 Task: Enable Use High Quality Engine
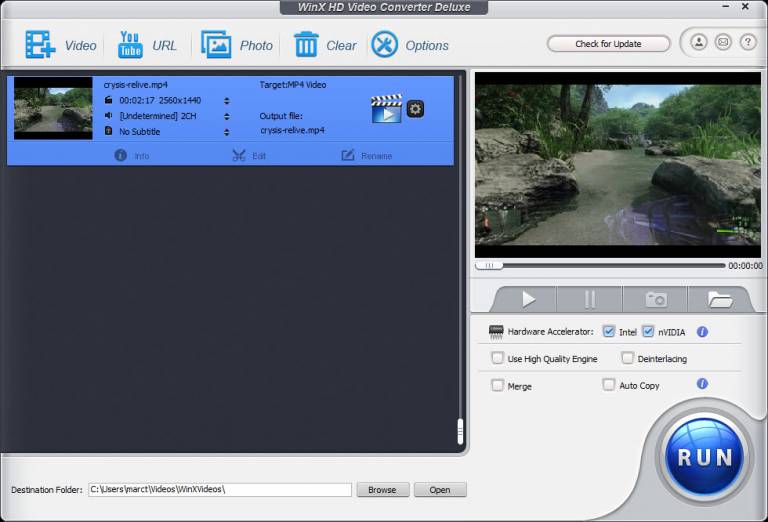point(497,358)
